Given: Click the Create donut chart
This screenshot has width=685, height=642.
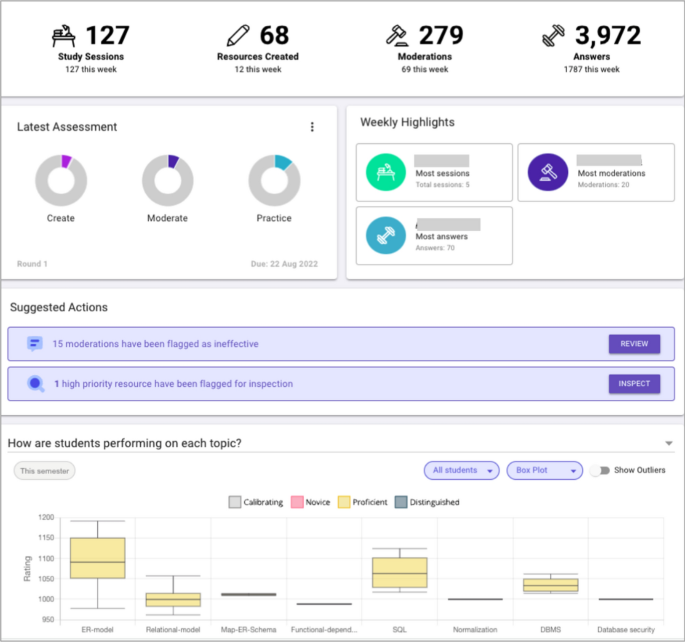Looking at the screenshot, I should click(61, 180).
